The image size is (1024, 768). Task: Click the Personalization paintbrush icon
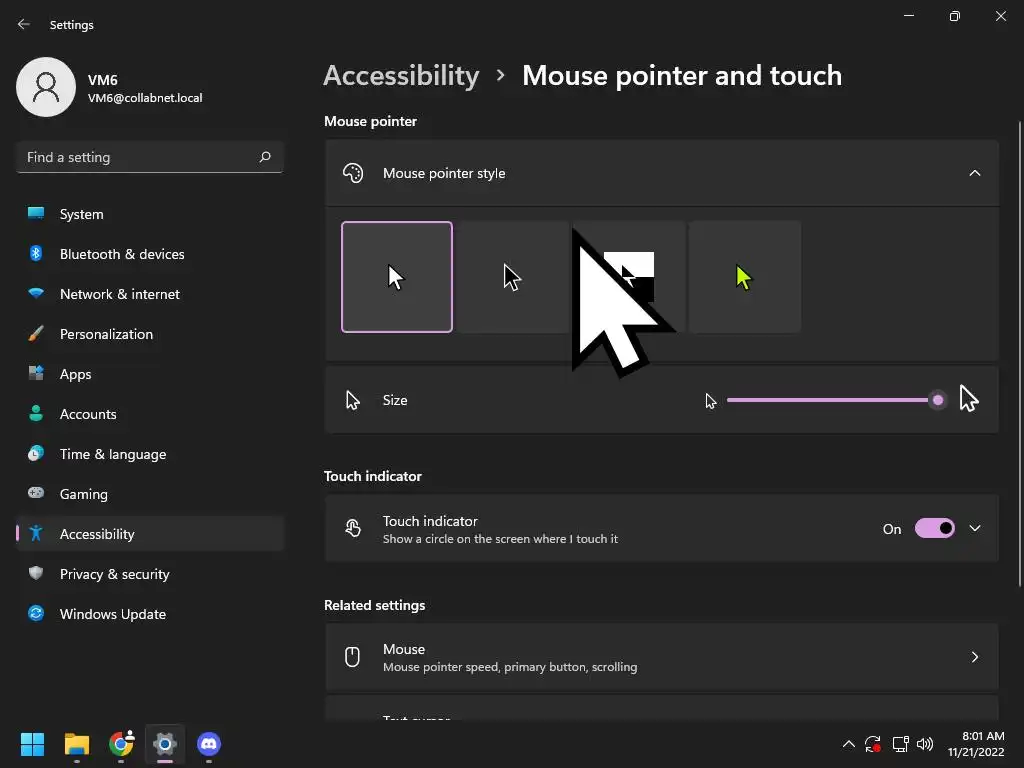tap(36, 334)
